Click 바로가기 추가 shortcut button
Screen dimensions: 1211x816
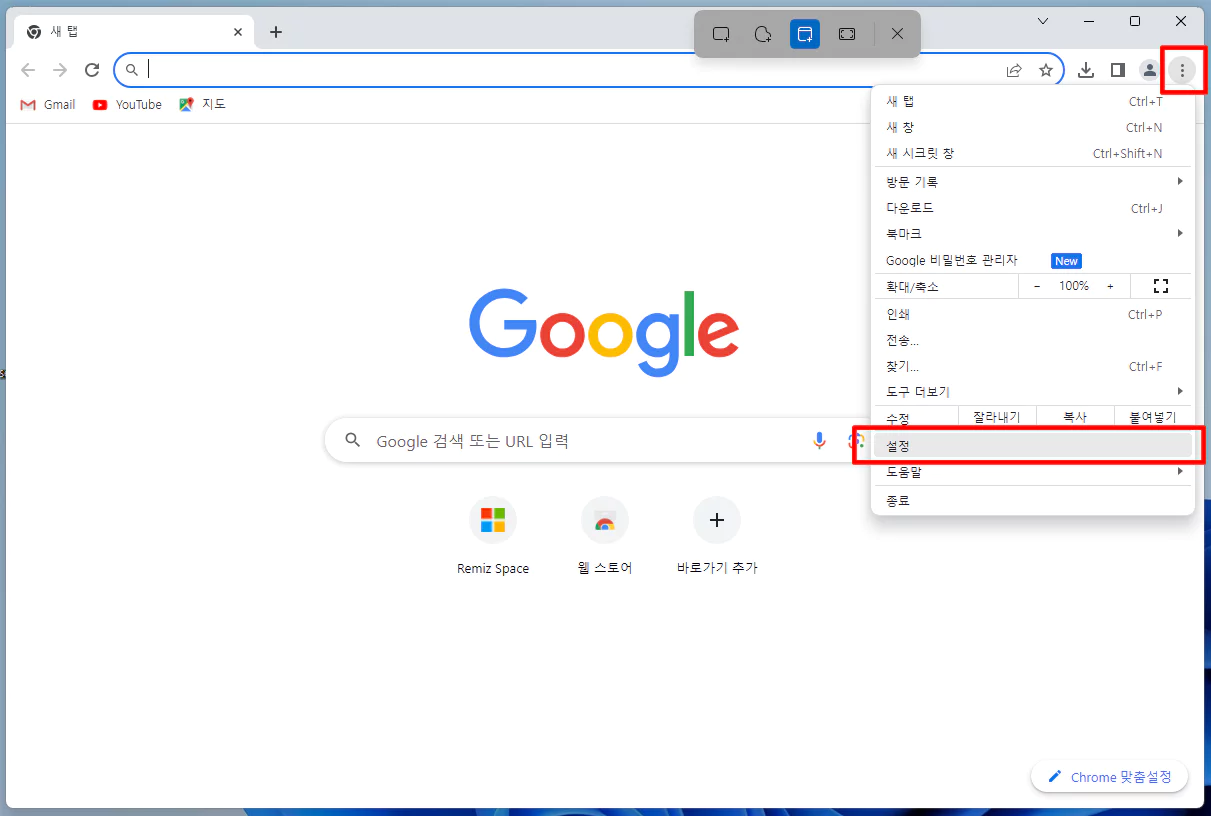(x=717, y=537)
